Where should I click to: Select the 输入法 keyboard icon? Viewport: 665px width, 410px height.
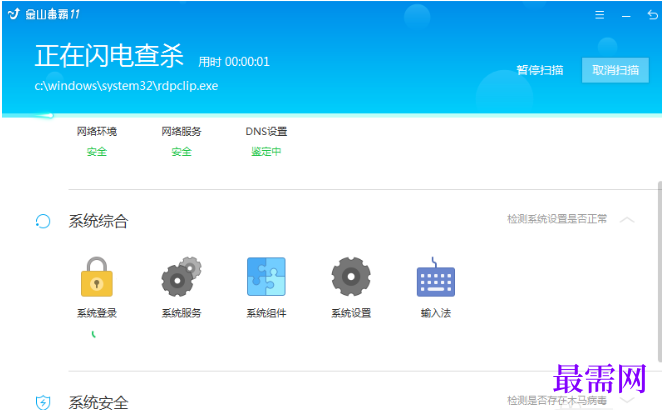(436, 276)
